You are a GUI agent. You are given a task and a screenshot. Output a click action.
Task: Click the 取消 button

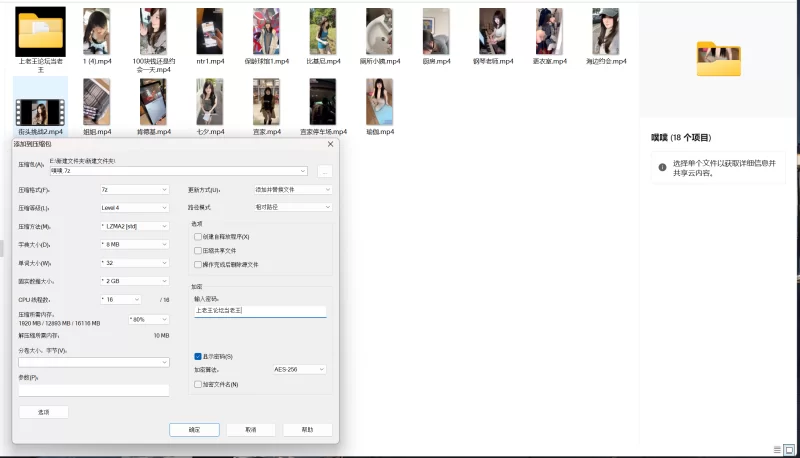click(x=251, y=429)
